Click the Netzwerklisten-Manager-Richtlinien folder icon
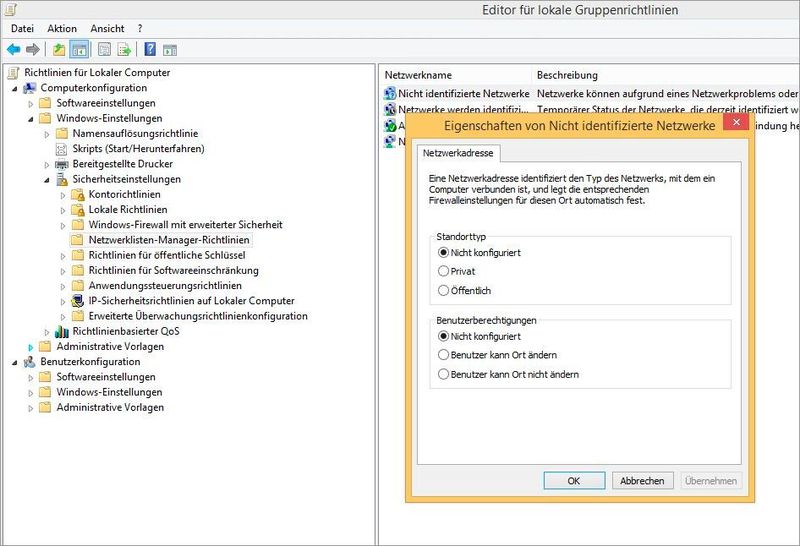 [78, 240]
